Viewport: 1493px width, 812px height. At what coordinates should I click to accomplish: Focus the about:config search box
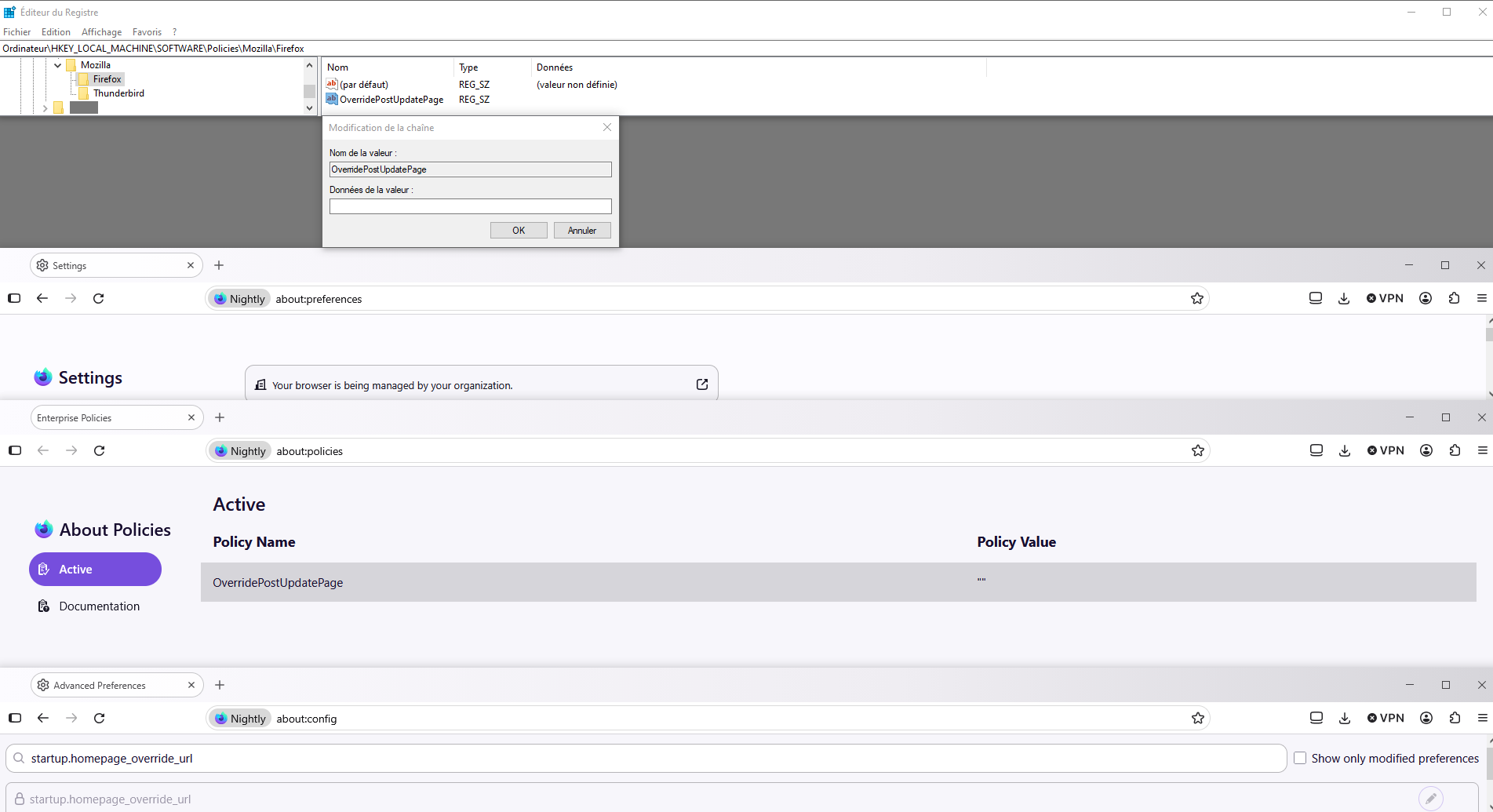[646, 758]
